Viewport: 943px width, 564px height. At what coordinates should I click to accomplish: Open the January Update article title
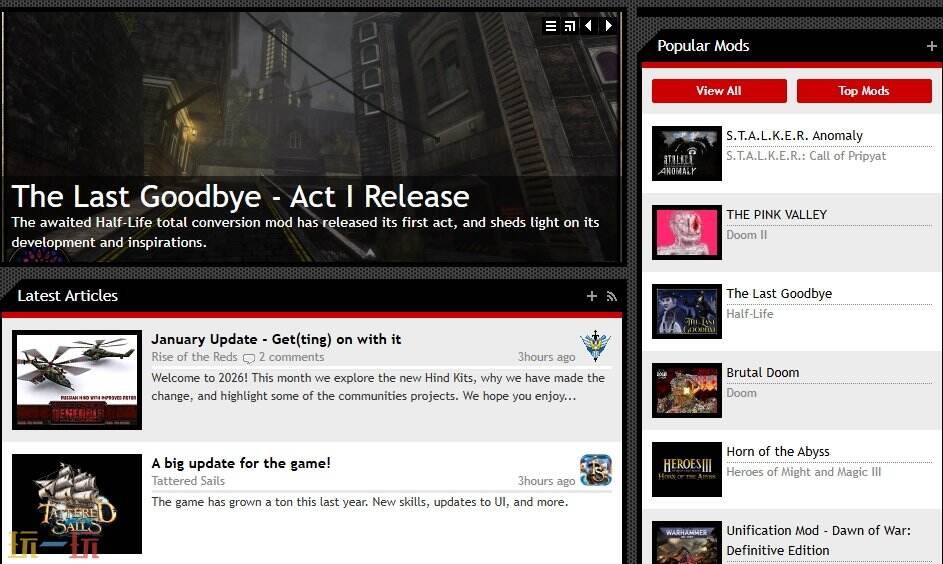[276, 339]
